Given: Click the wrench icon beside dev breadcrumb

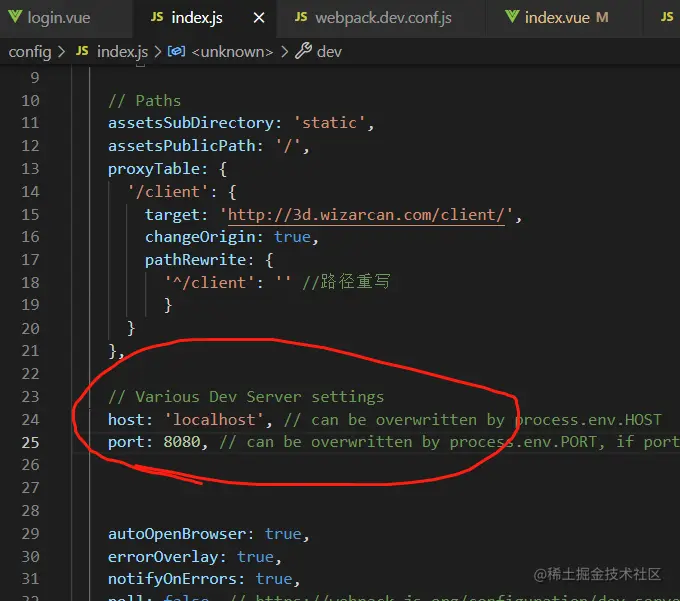Looking at the screenshot, I should click(303, 51).
